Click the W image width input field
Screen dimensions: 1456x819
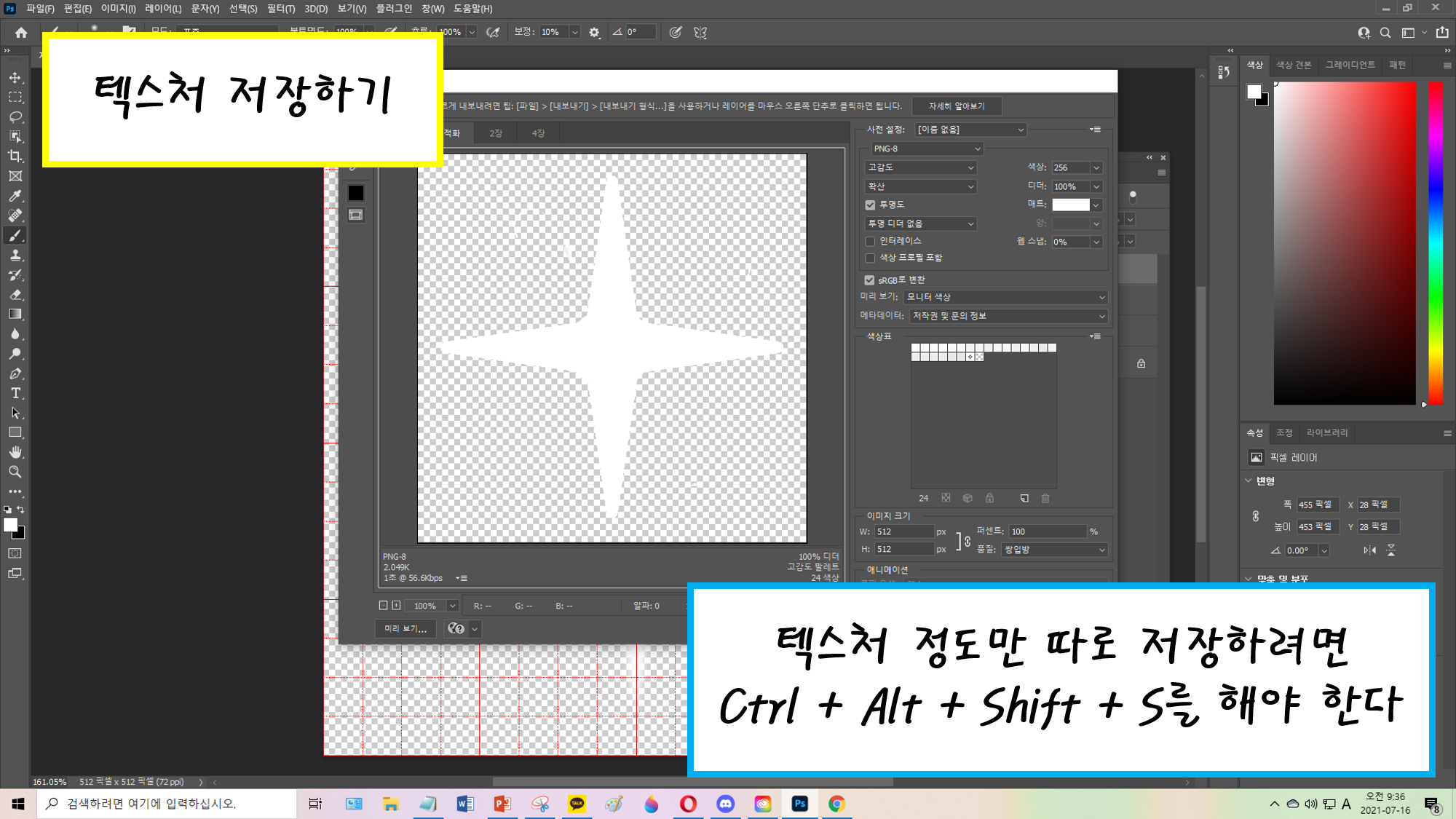[903, 531]
